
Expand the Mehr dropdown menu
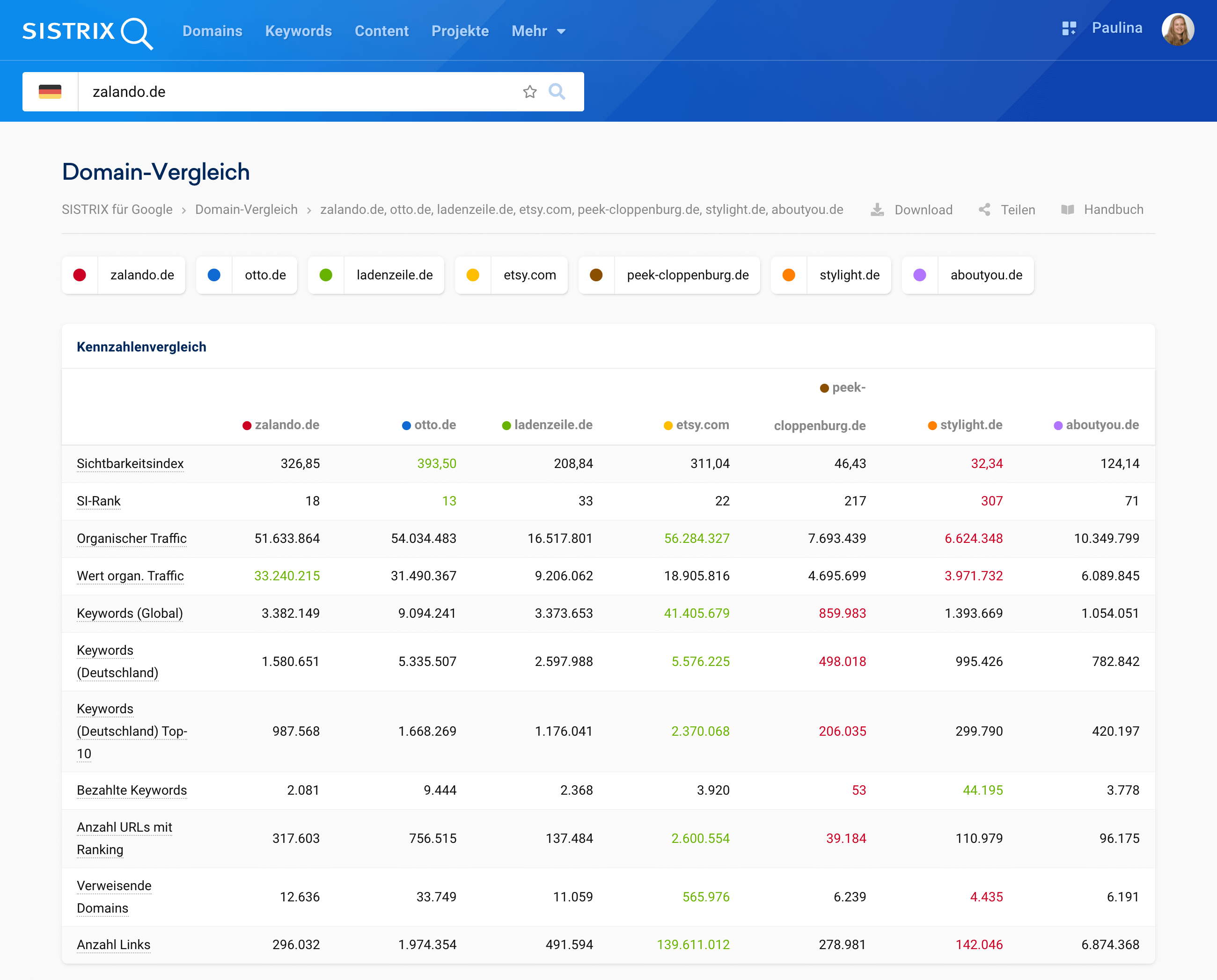tap(538, 31)
